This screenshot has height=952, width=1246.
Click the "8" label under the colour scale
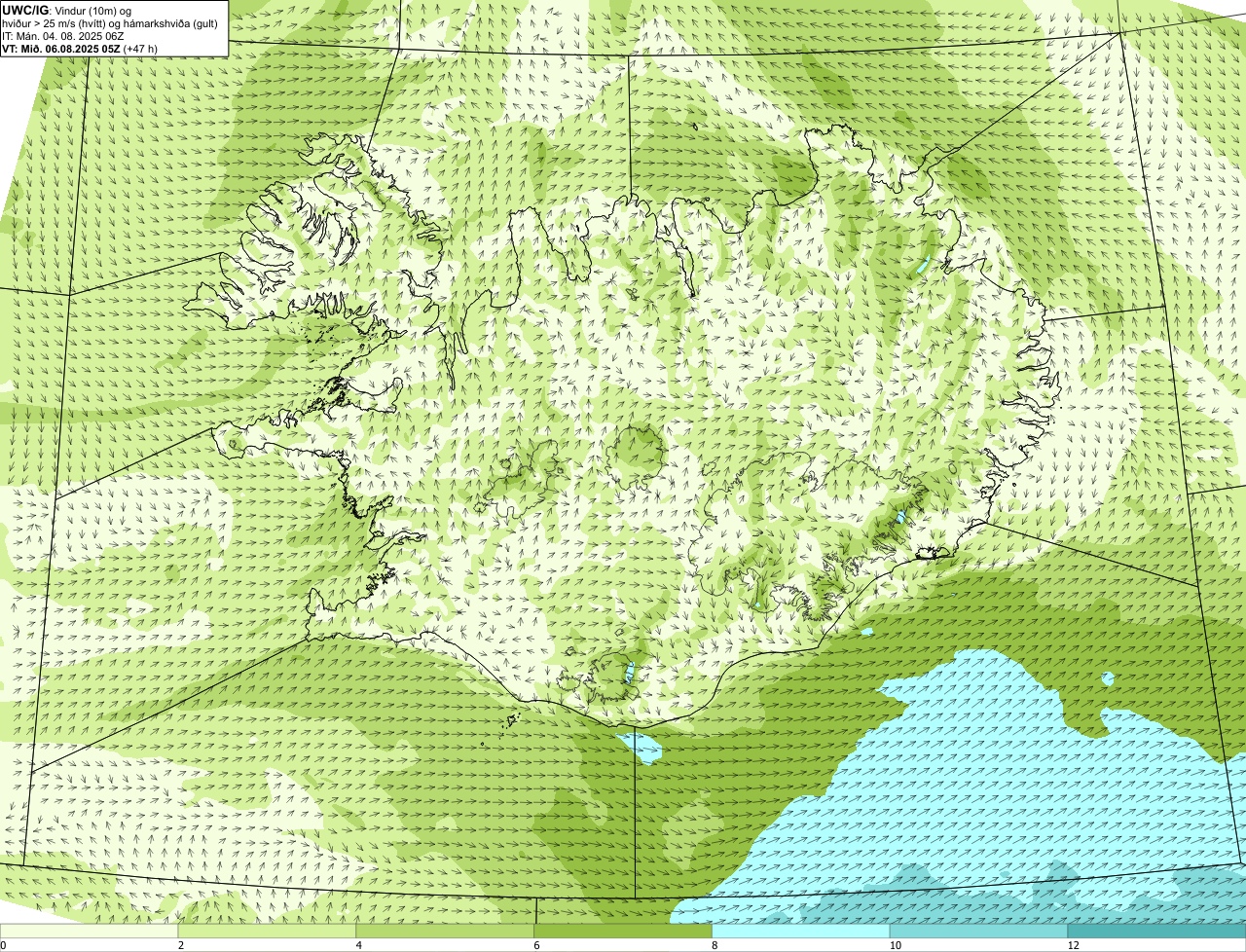(x=715, y=945)
